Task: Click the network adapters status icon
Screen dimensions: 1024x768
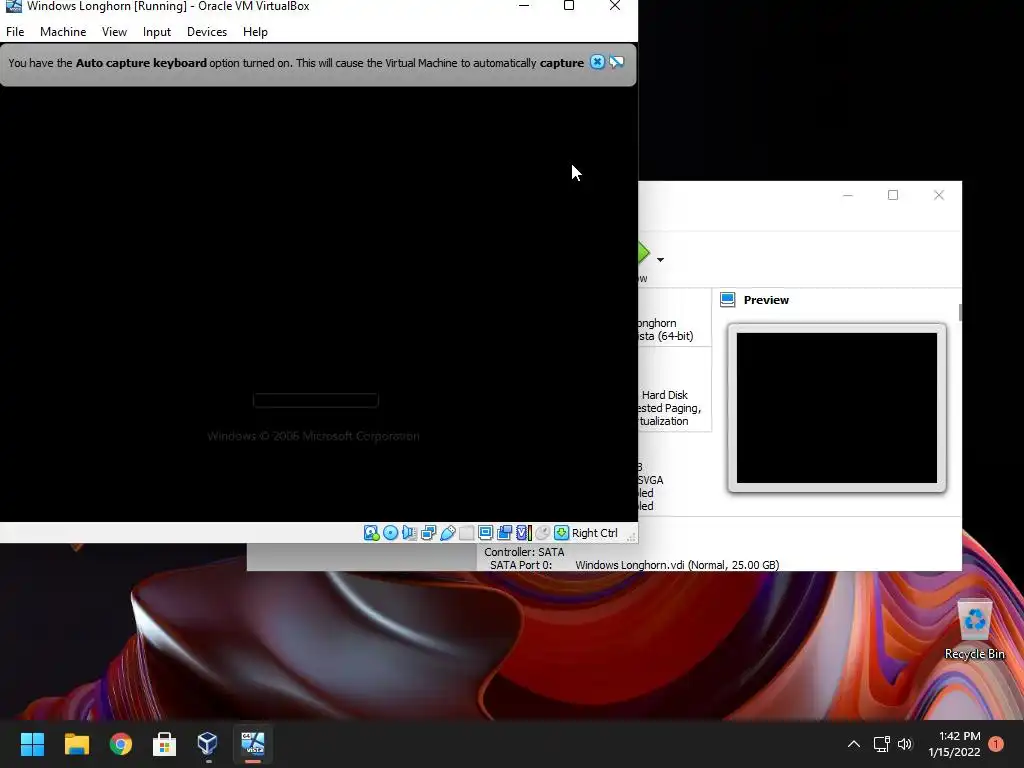Action: tap(428, 533)
